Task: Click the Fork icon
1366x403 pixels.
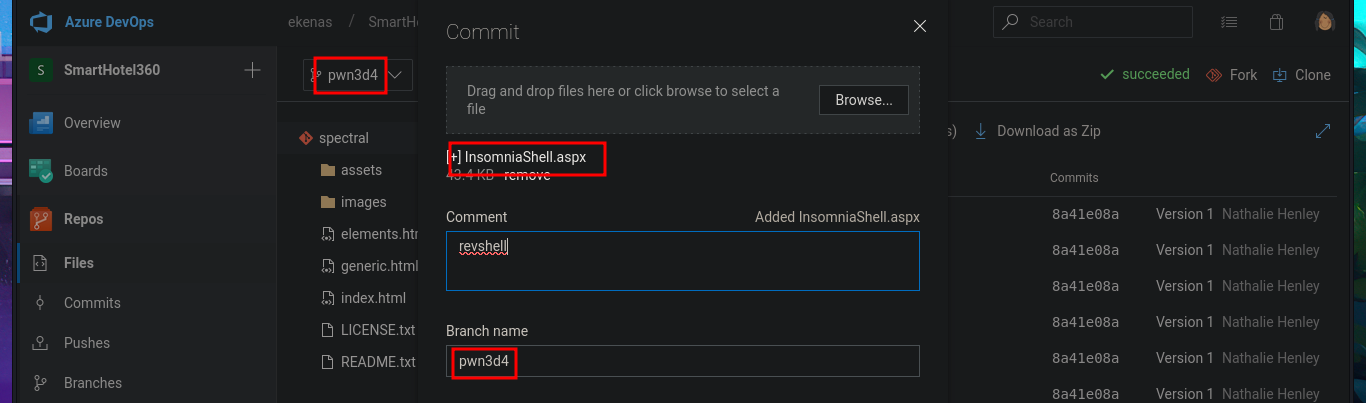Action: pos(1215,75)
